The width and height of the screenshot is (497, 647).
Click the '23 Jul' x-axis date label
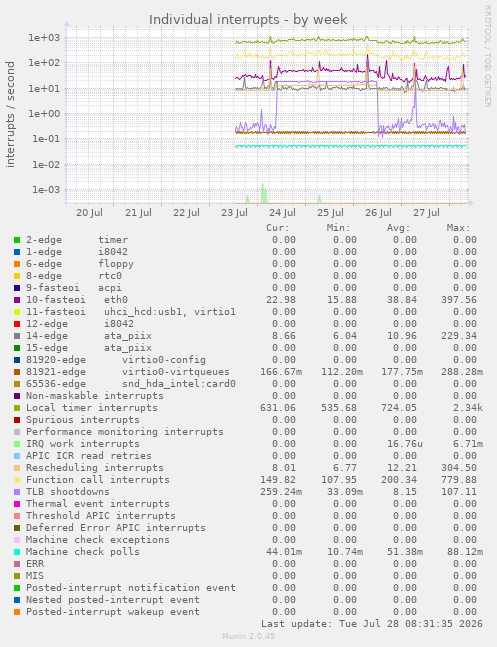(234, 213)
